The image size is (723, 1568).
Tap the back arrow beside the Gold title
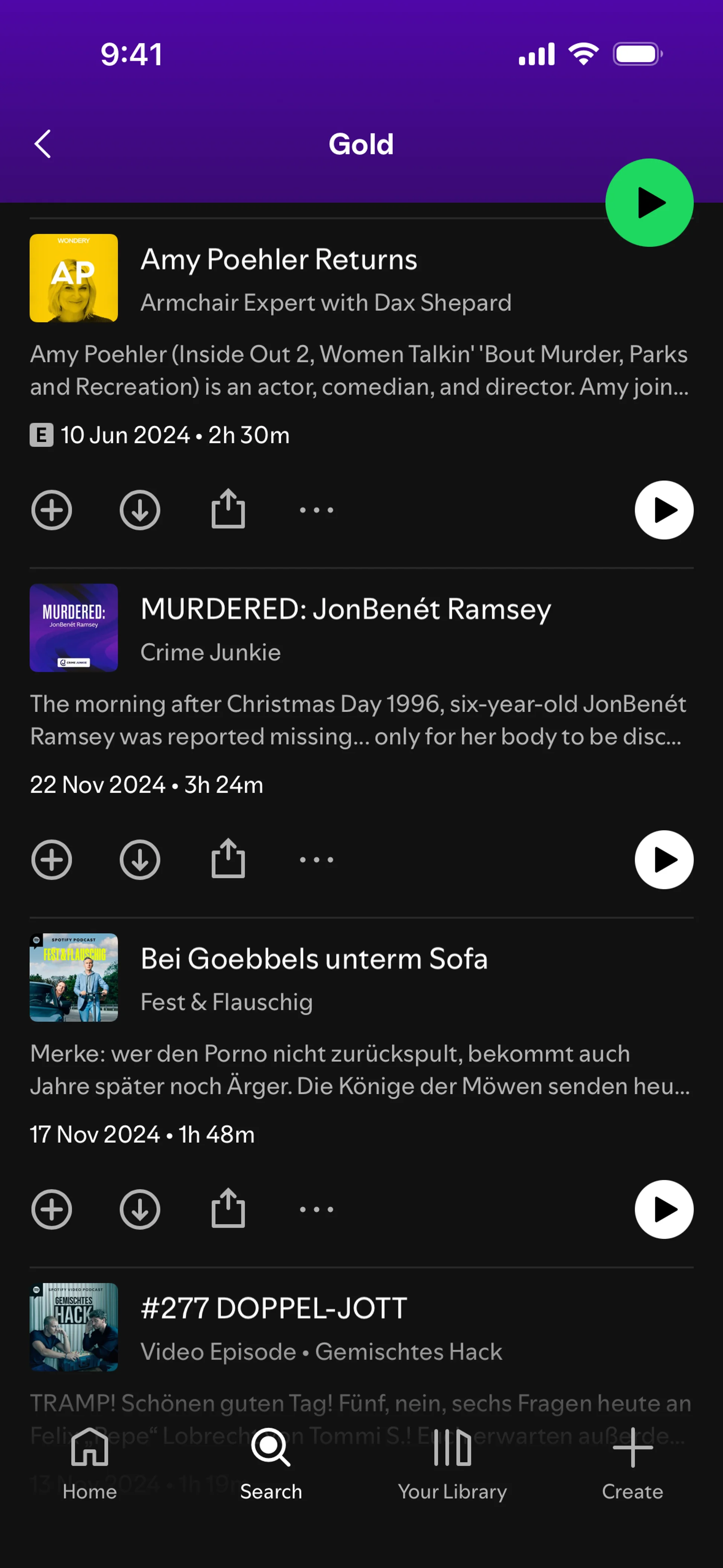43,144
